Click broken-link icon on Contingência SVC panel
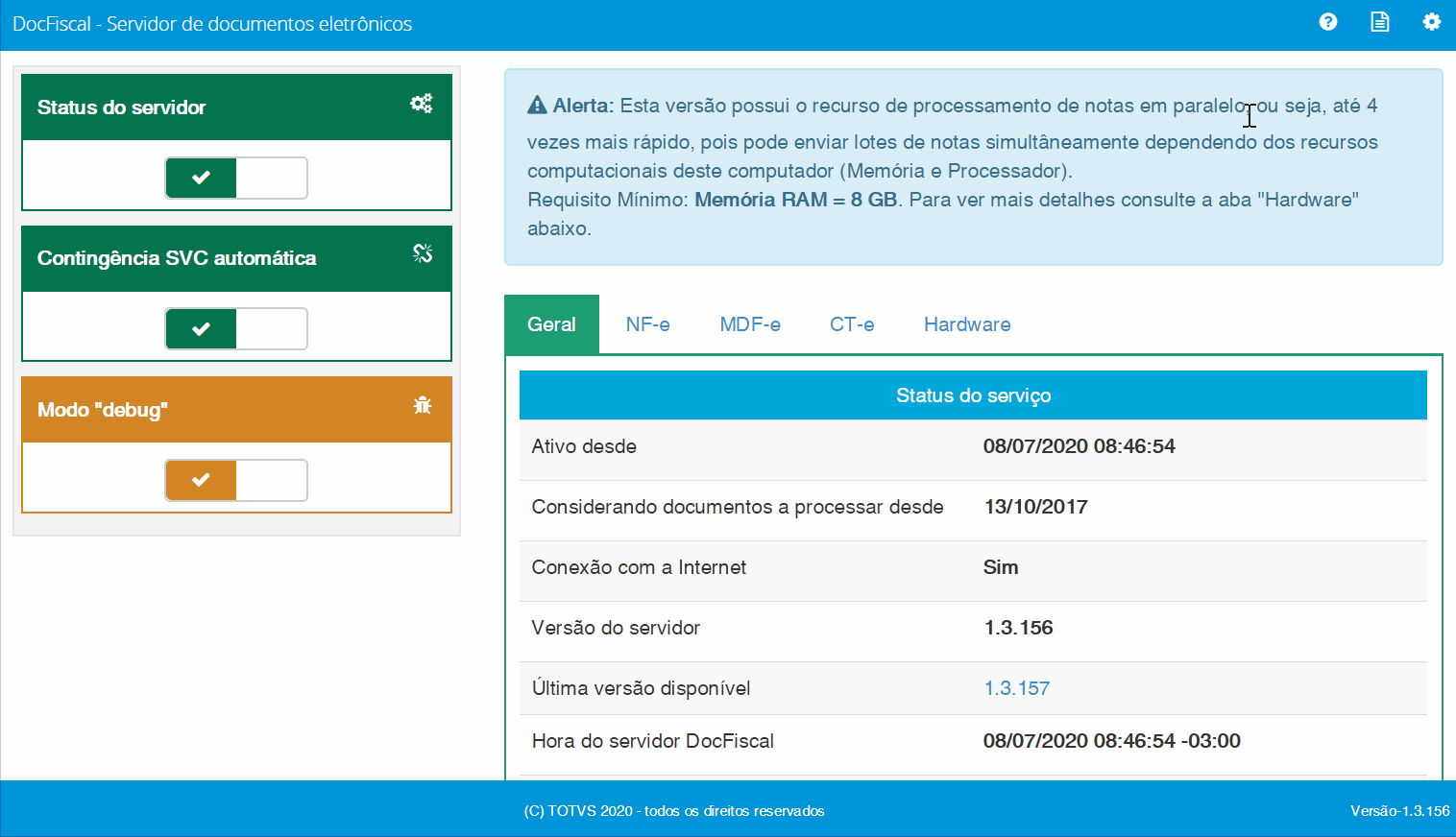Image resolution: width=1456 pixels, height=837 pixels. [x=423, y=253]
